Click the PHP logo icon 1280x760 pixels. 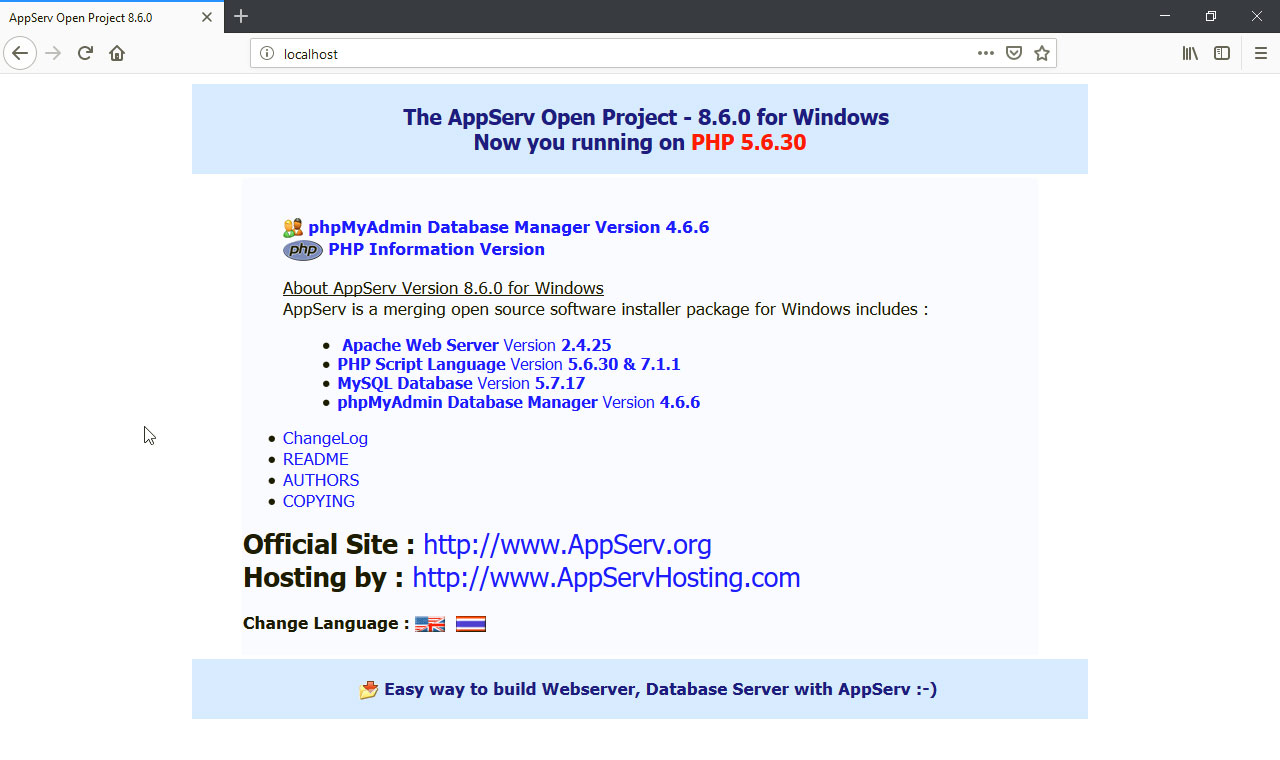(302, 250)
